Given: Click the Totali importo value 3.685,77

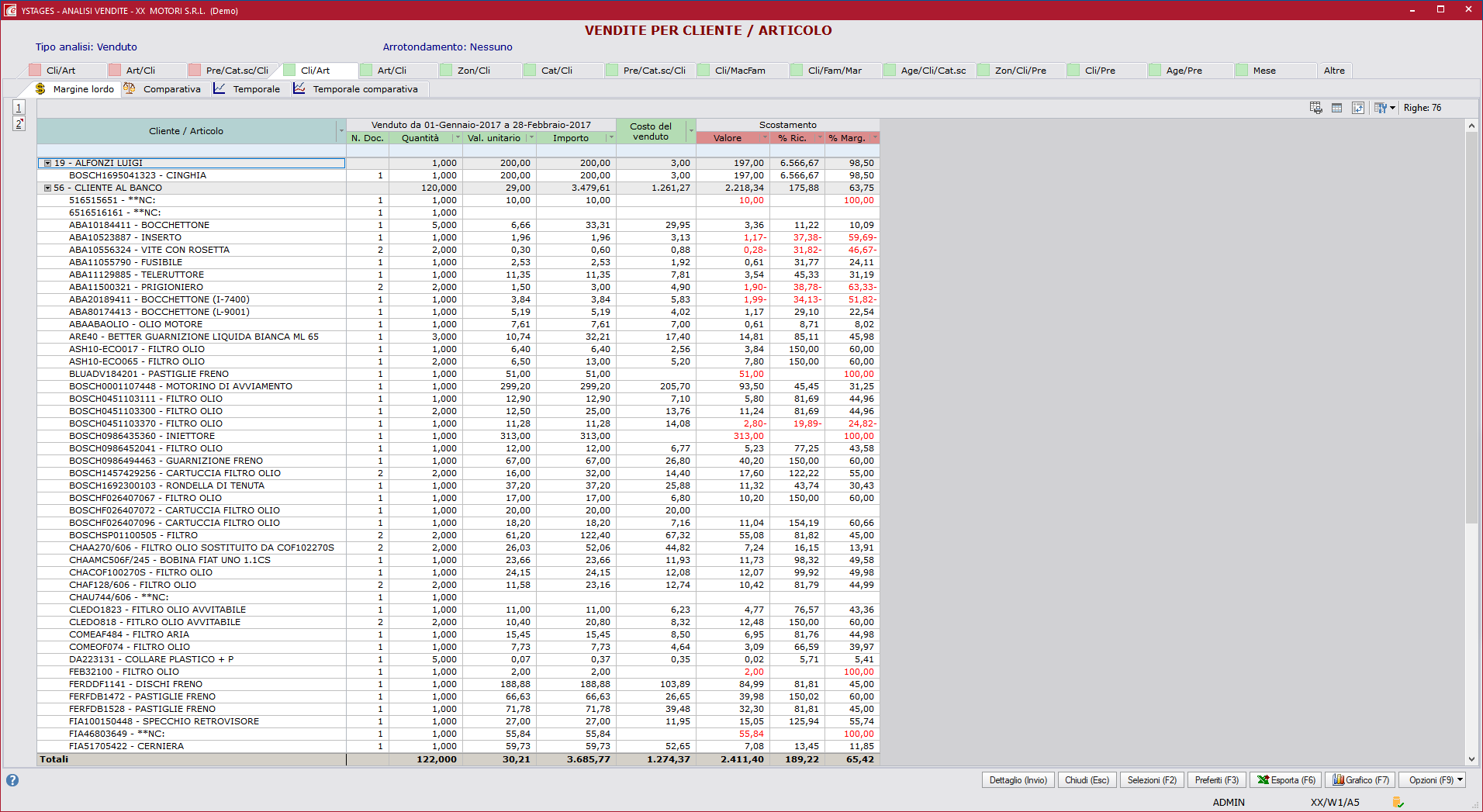Looking at the screenshot, I should click(589, 759).
